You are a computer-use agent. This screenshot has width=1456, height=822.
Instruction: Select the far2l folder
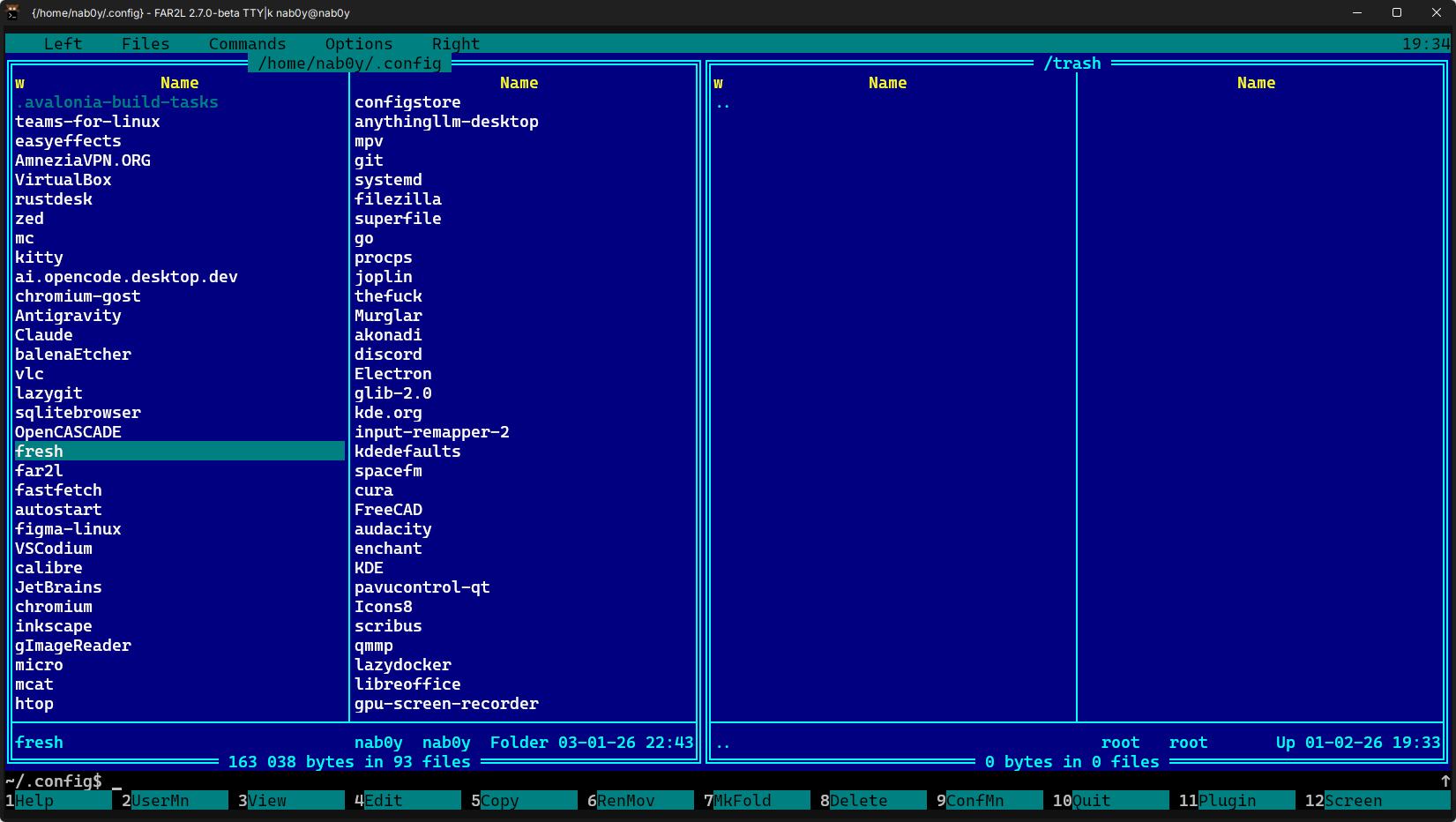(x=39, y=471)
